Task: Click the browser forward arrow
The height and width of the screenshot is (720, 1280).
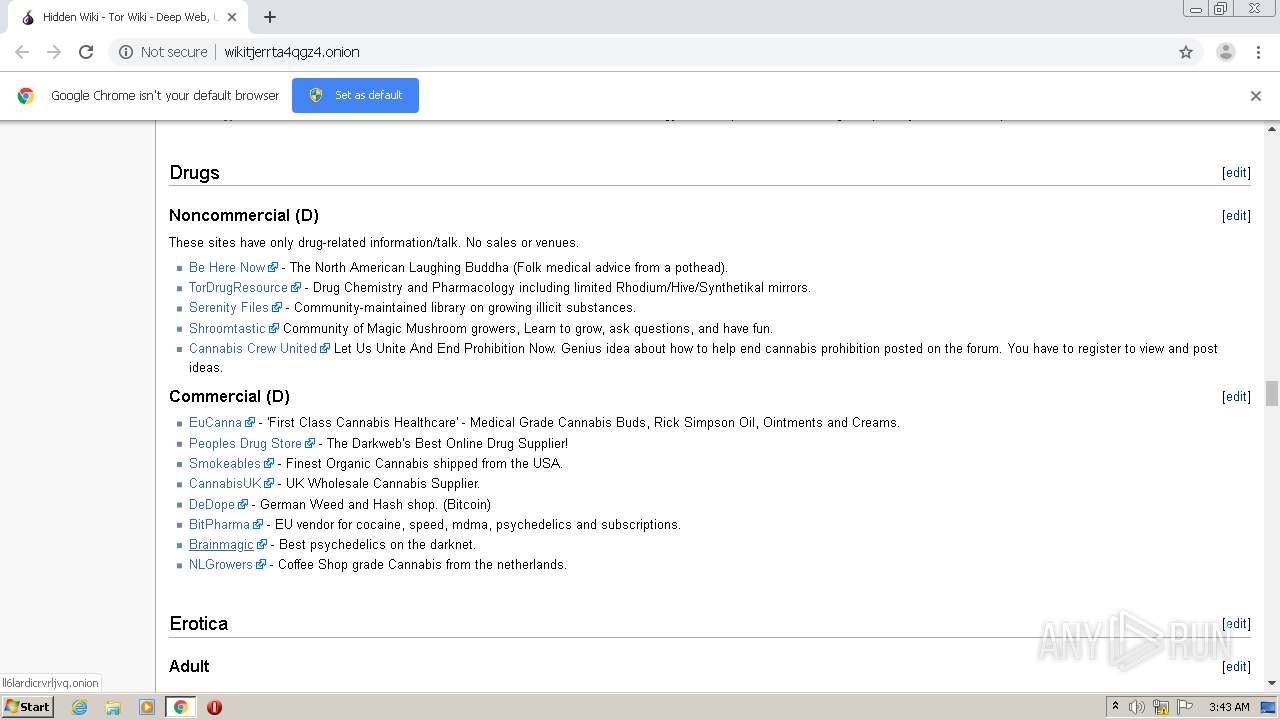Action: [54, 52]
